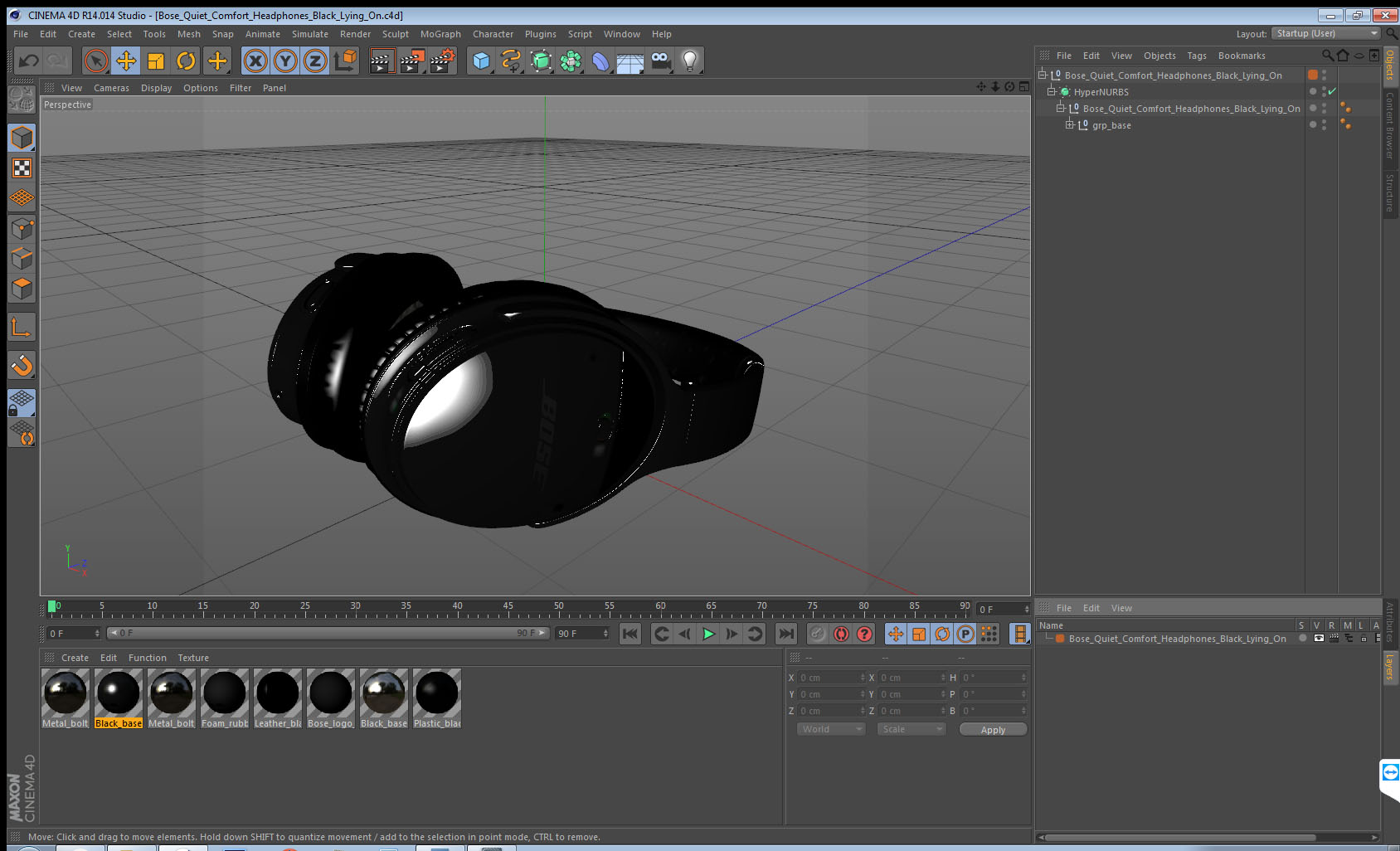
Task: Open the deformer objects palette
Action: (600, 61)
